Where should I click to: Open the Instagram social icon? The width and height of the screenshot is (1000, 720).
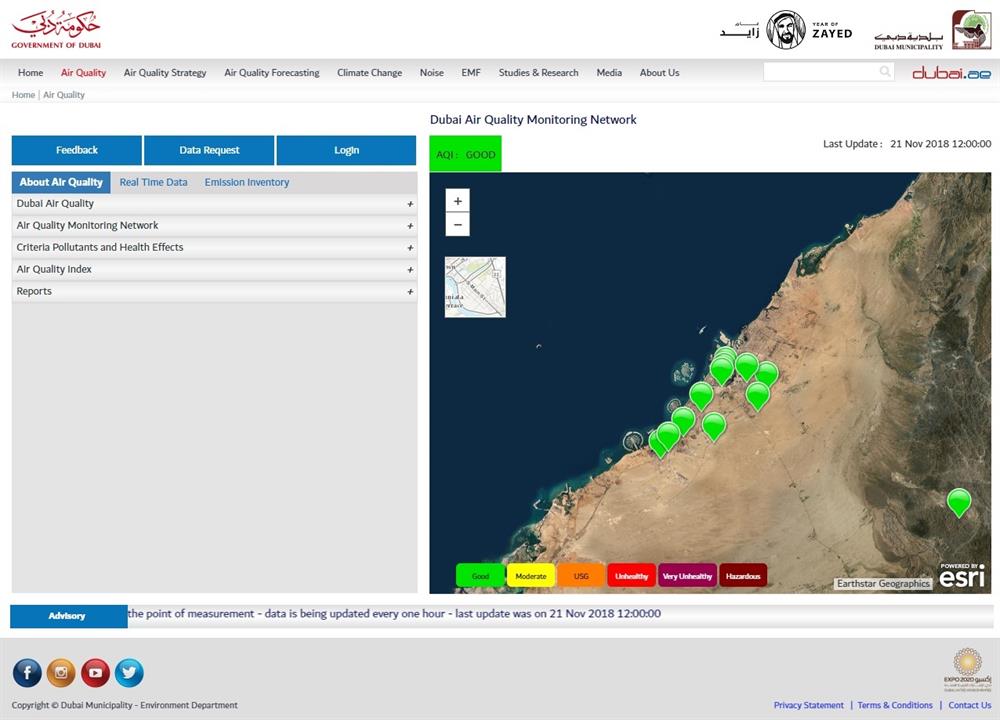click(x=61, y=673)
